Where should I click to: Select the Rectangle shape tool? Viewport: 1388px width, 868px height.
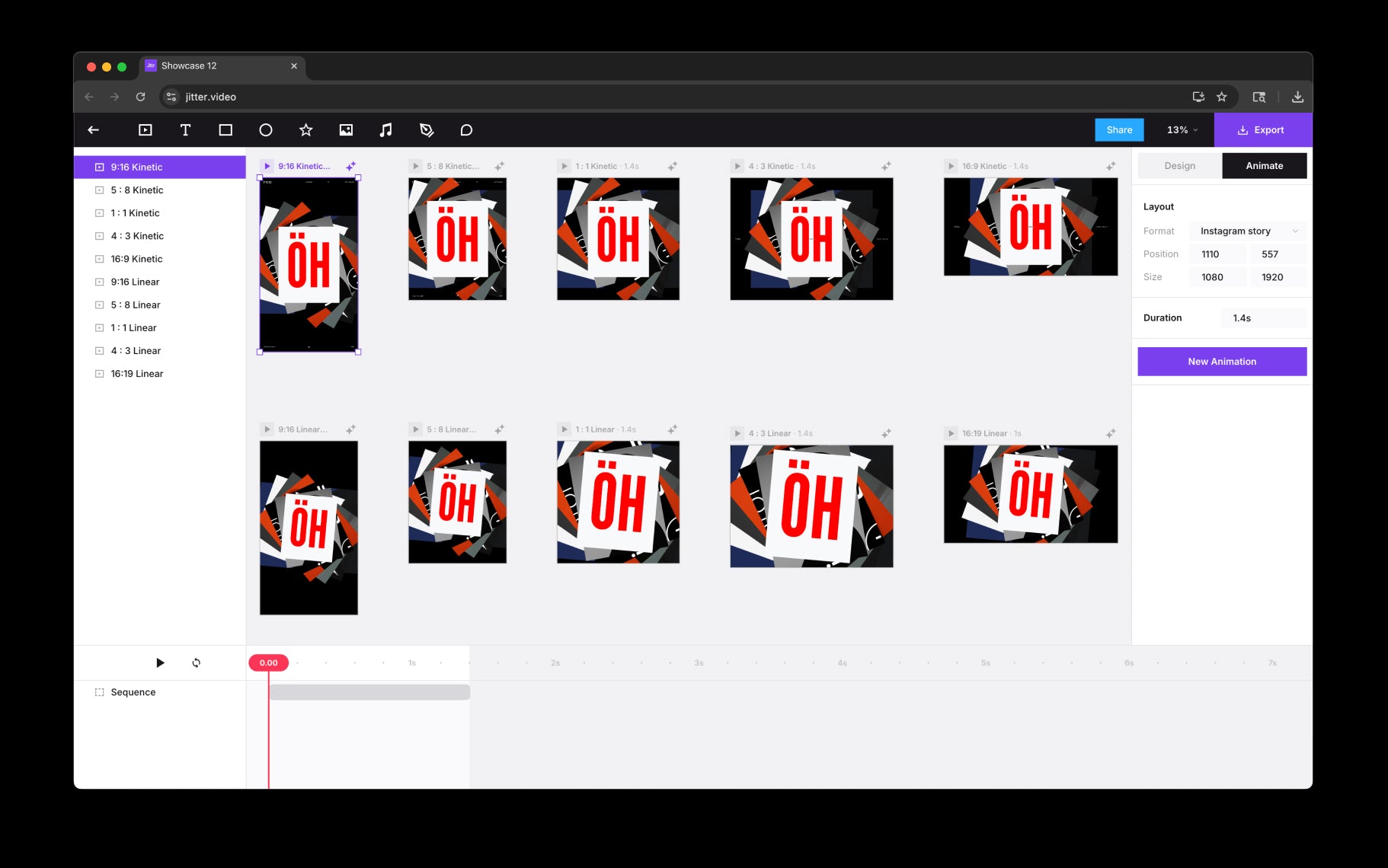tap(225, 130)
